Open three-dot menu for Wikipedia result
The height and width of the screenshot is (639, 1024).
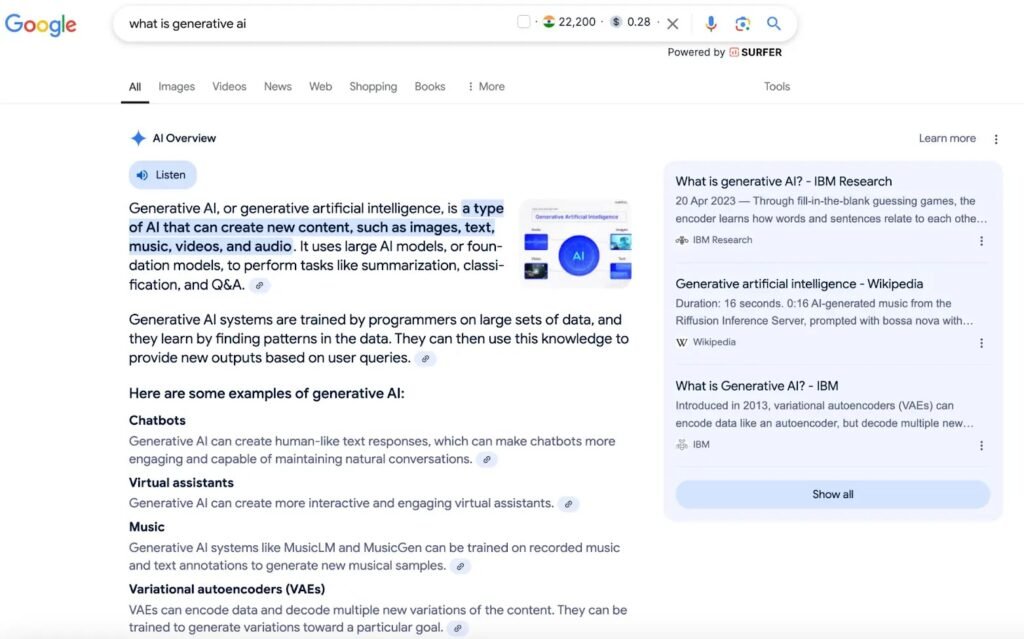(x=981, y=343)
